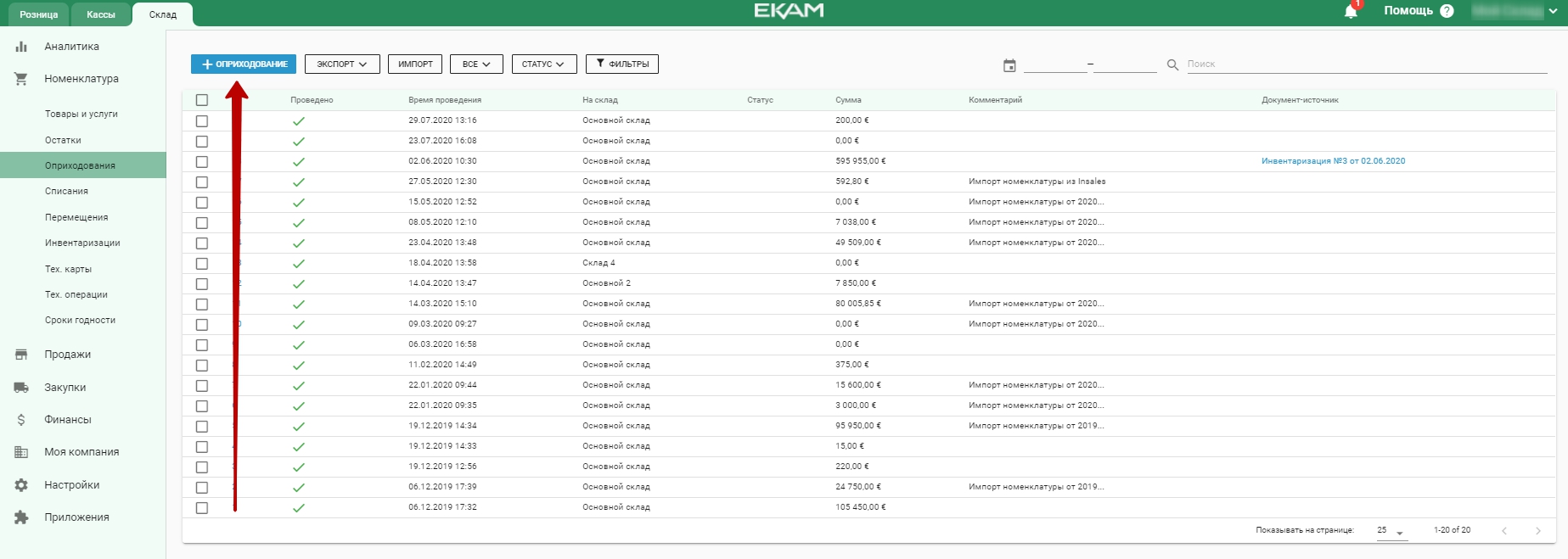Check the row dated 18.04.2020 13:58
Image resolution: width=1568 pixels, height=559 pixels.
(202, 264)
